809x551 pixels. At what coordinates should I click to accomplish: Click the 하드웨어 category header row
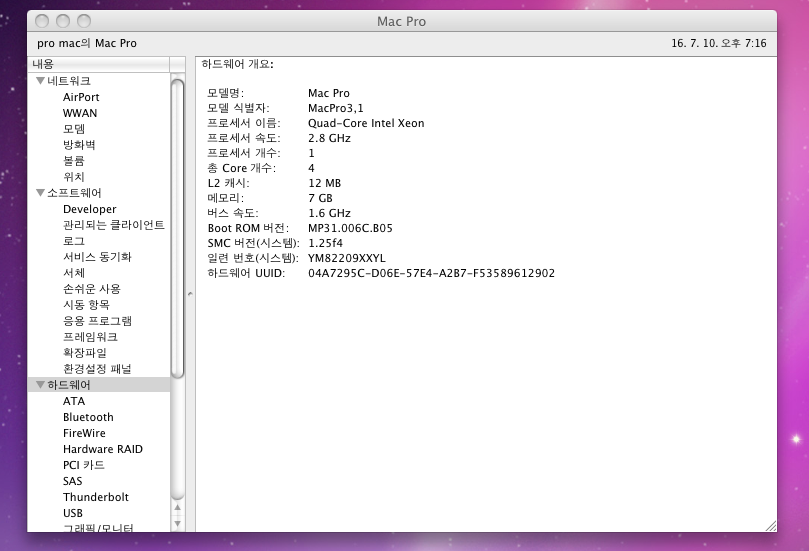click(x=100, y=385)
